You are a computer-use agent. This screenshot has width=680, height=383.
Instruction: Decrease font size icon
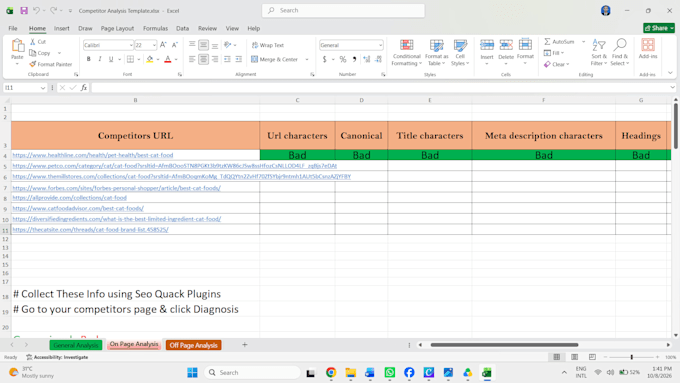coord(175,45)
